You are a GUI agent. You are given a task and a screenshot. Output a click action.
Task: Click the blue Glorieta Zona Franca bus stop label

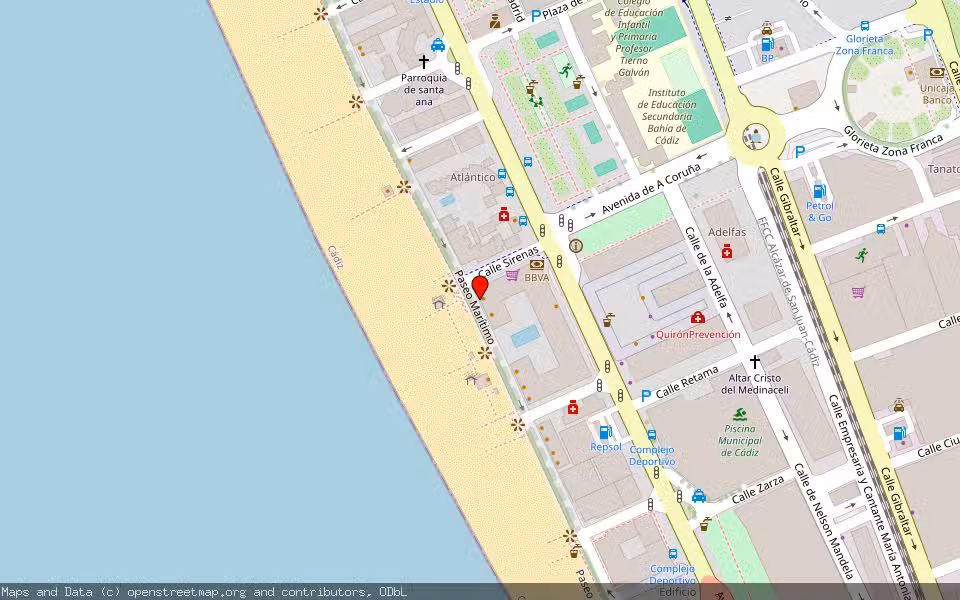864,45
